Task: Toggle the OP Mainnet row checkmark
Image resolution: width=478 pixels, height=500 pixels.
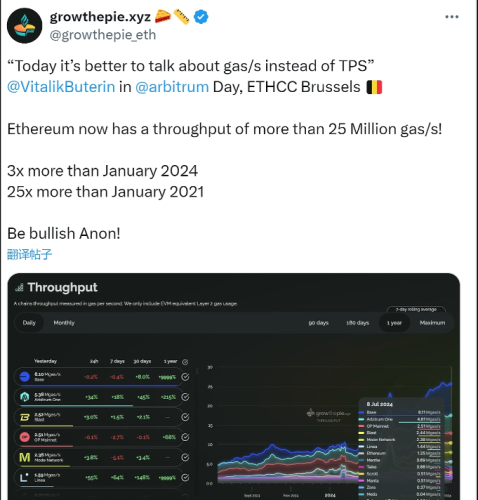Action: [x=185, y=437]
